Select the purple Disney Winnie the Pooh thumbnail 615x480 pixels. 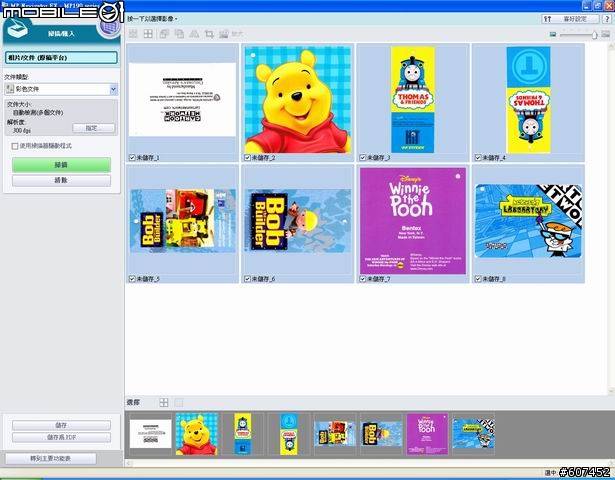[x=413, y=221]
